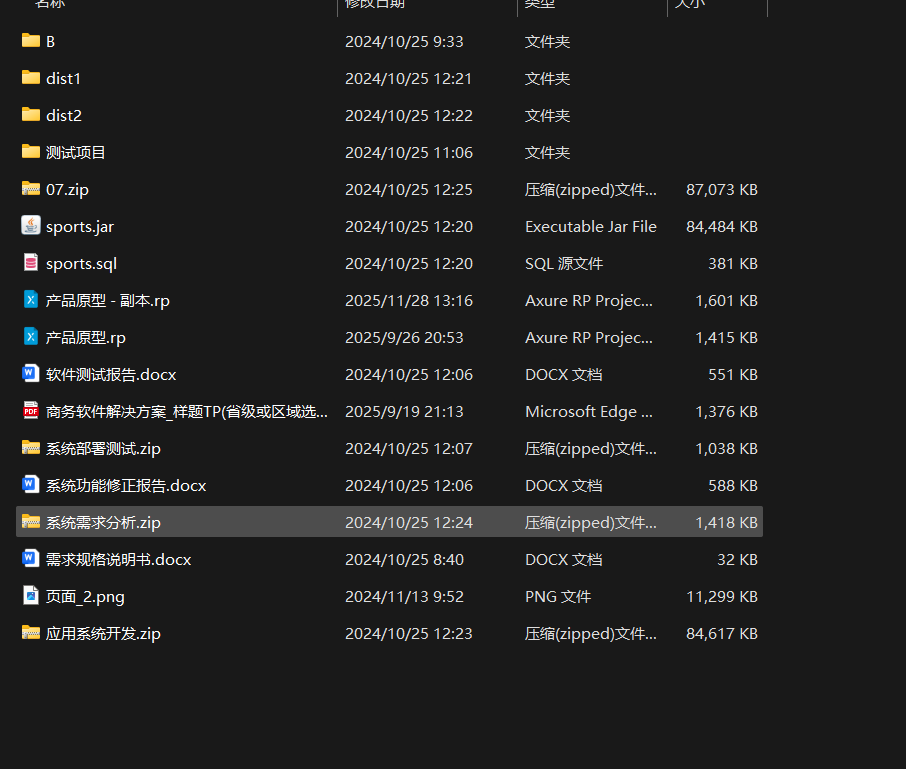Screen dimensions: 906x769
Task: Sort files by the 修改日期 column header
Action: 375,4
